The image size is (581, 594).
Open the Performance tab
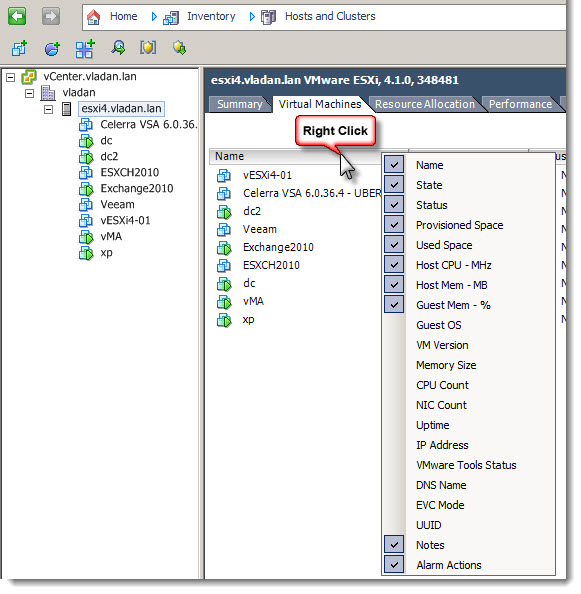tap(520, 104)
